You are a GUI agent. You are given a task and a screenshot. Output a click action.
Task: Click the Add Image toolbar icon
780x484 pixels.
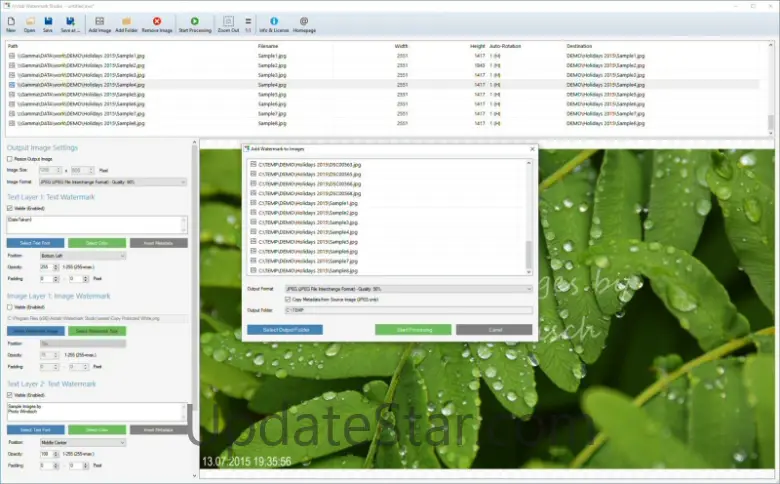[x=99, y=23]
